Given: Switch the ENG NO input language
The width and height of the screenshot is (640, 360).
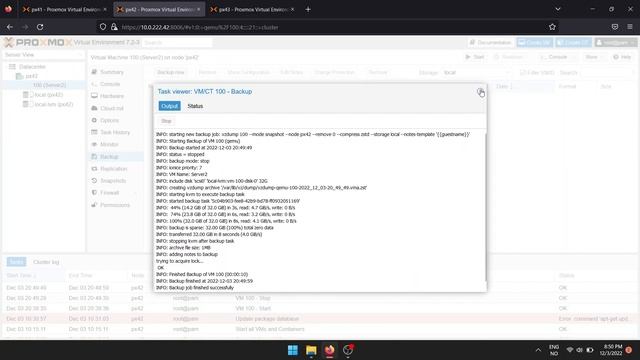Looking at the screenshot, I should [x=554, y=350].
